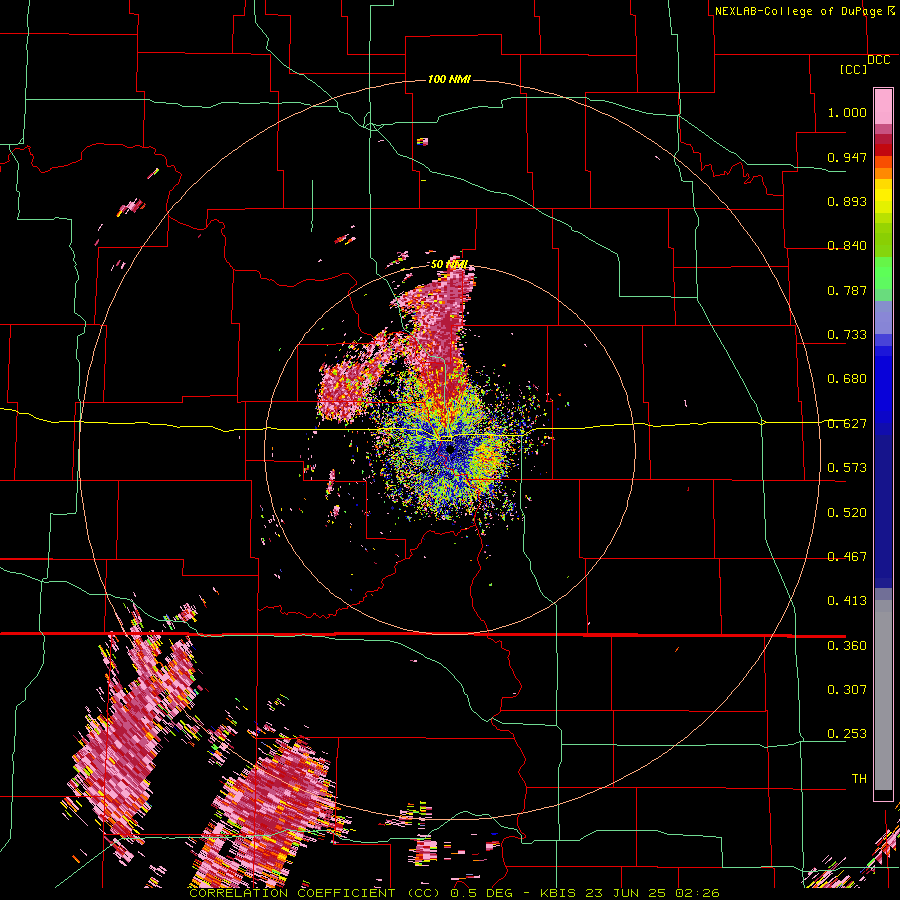Click the 0.893 legend value
The image size is (900, 900).
pos(847,201)
